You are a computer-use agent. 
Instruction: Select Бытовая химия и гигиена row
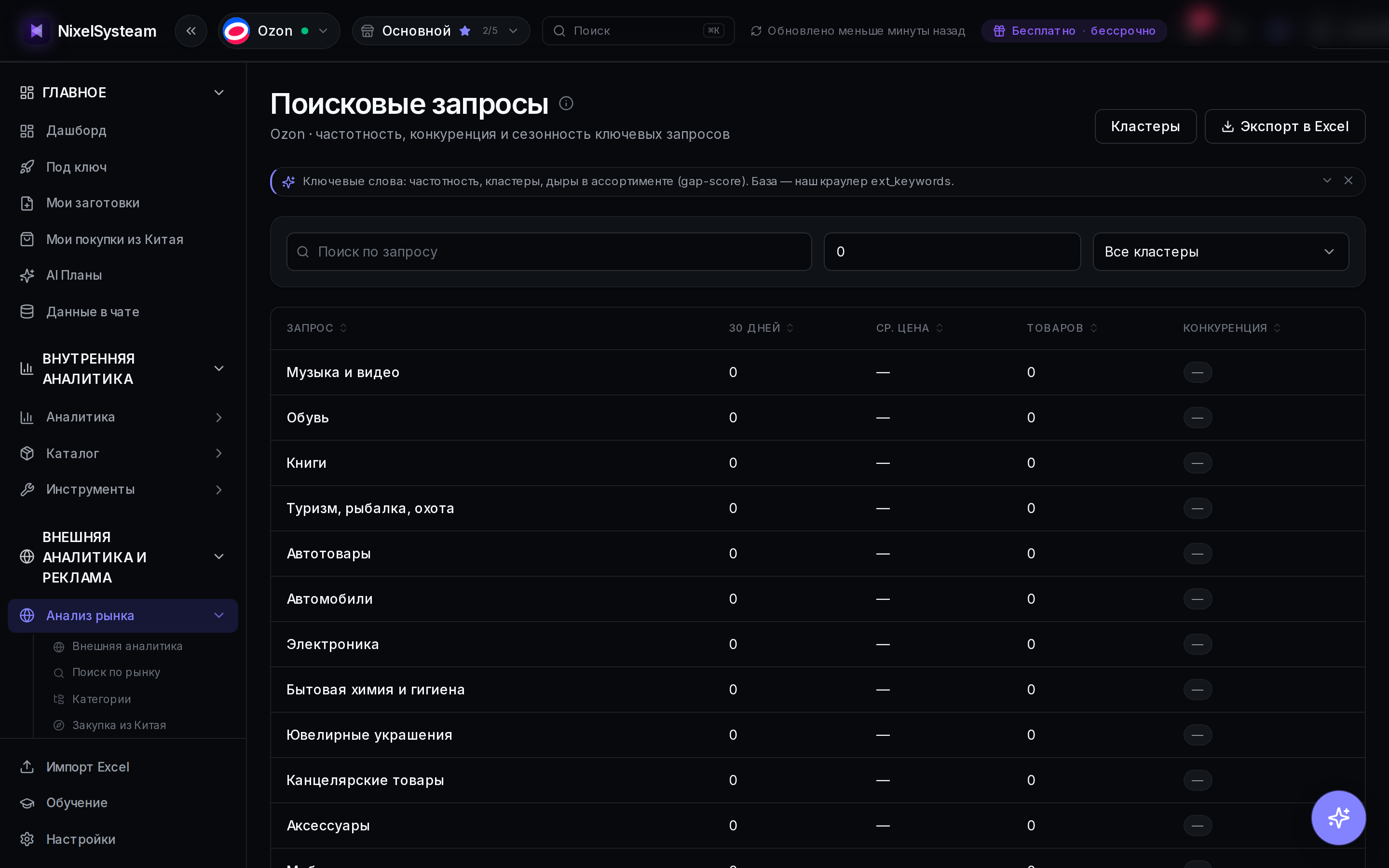click(817, 690)
